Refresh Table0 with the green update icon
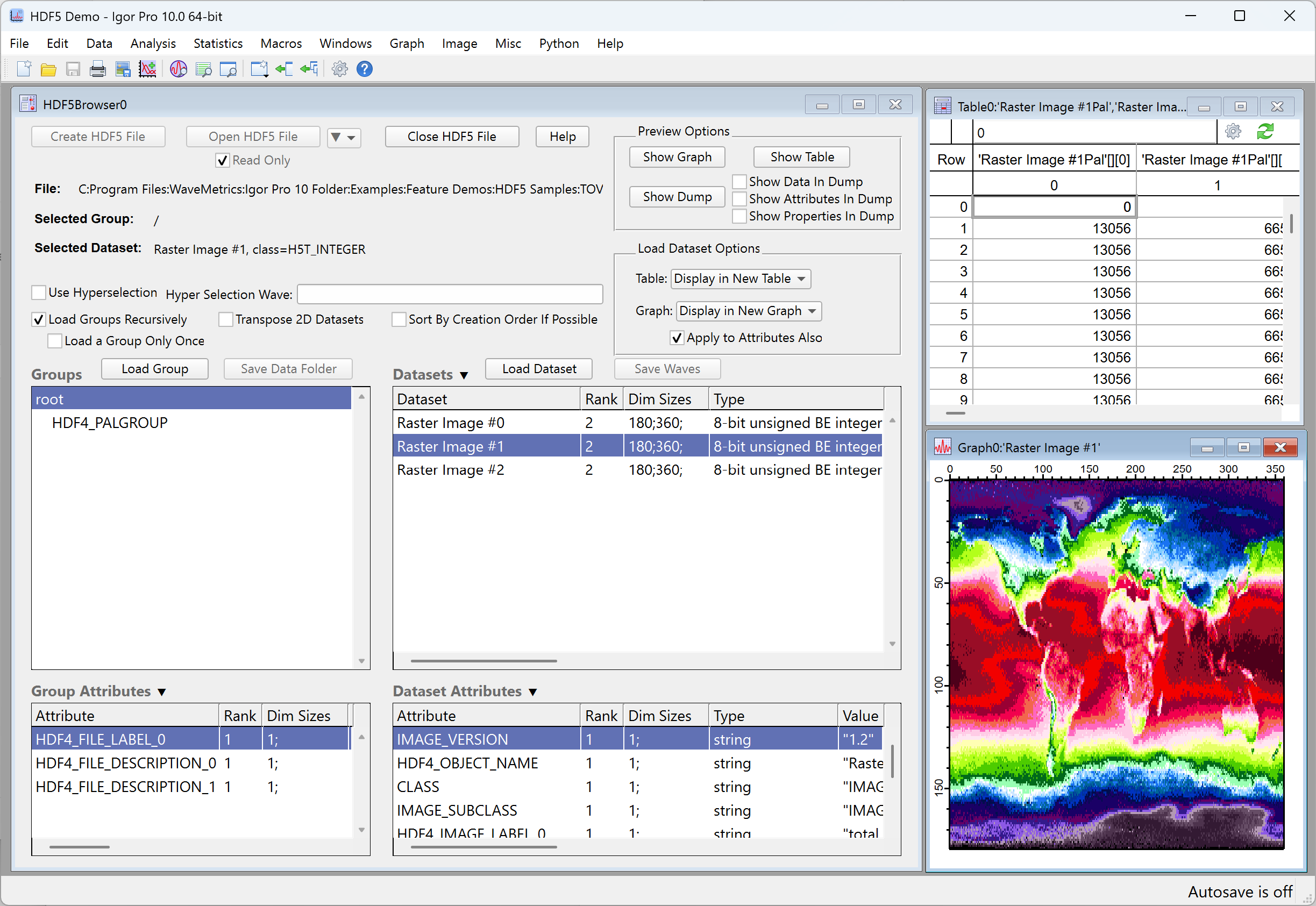 tap(1265, 131)
